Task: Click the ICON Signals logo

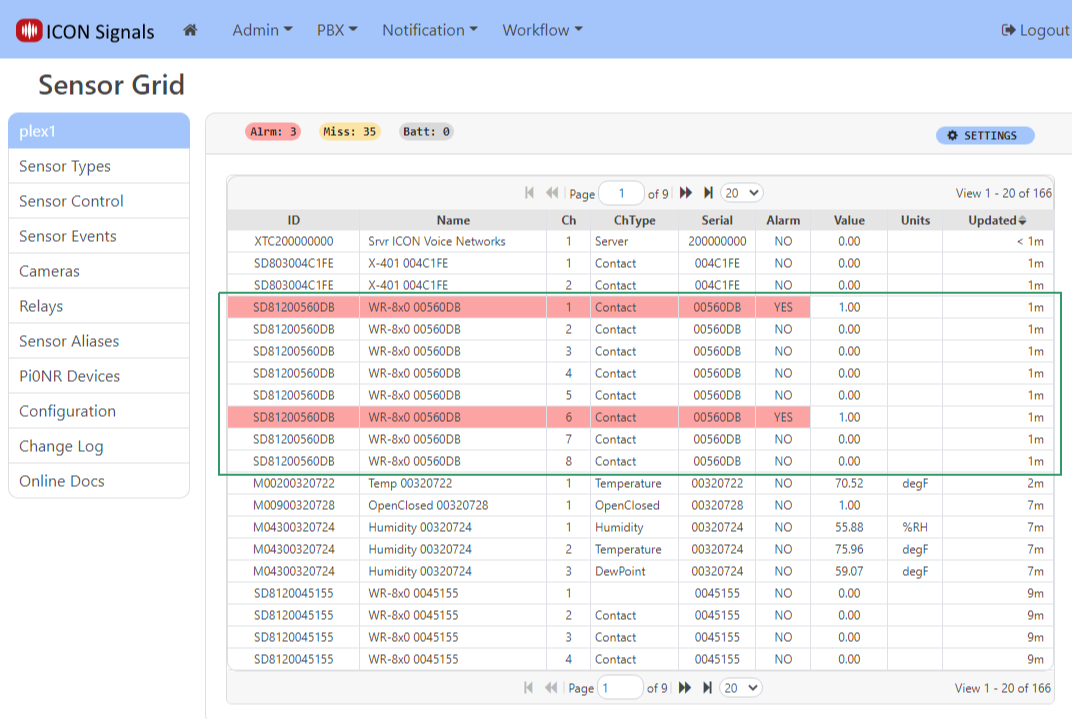Action: click(86, 31)
